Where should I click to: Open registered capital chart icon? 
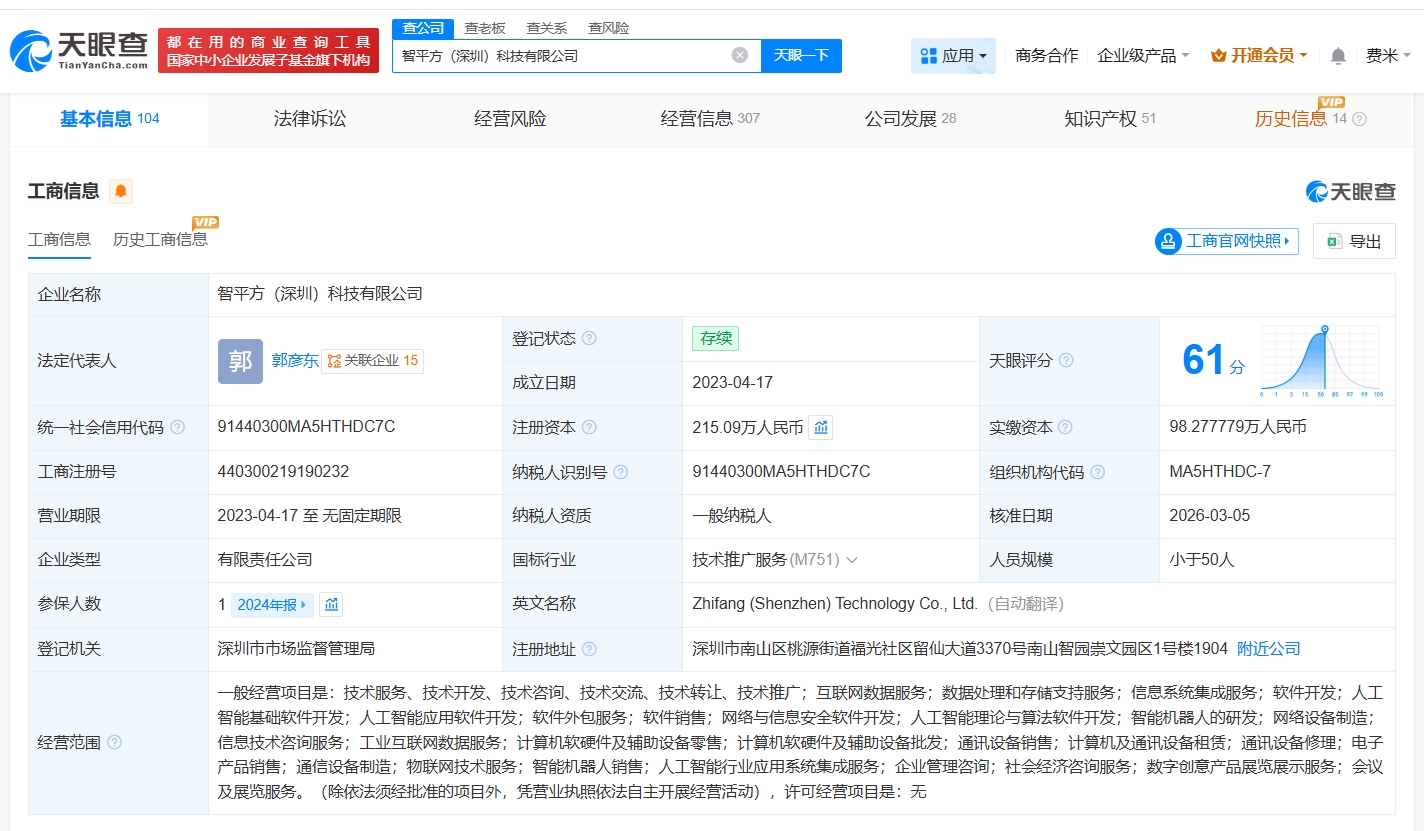[820, 428]
